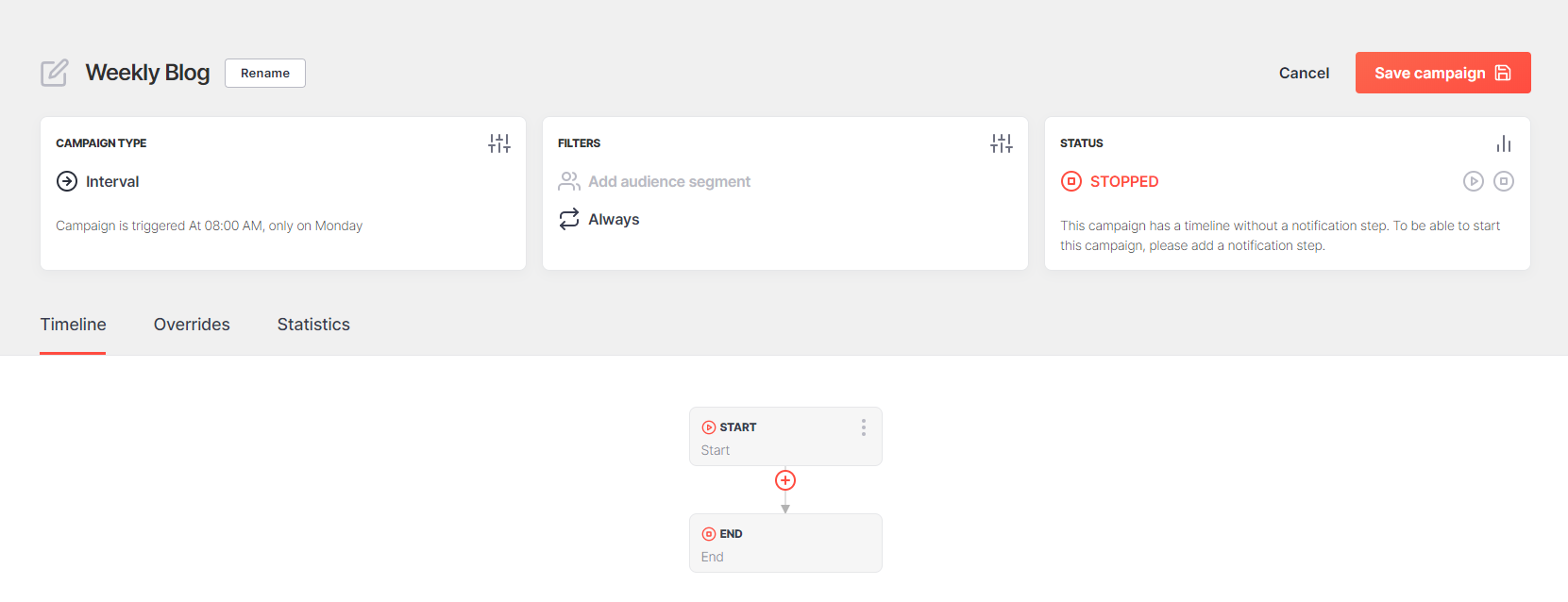Click the Always repeat icon

pos(569,219)
